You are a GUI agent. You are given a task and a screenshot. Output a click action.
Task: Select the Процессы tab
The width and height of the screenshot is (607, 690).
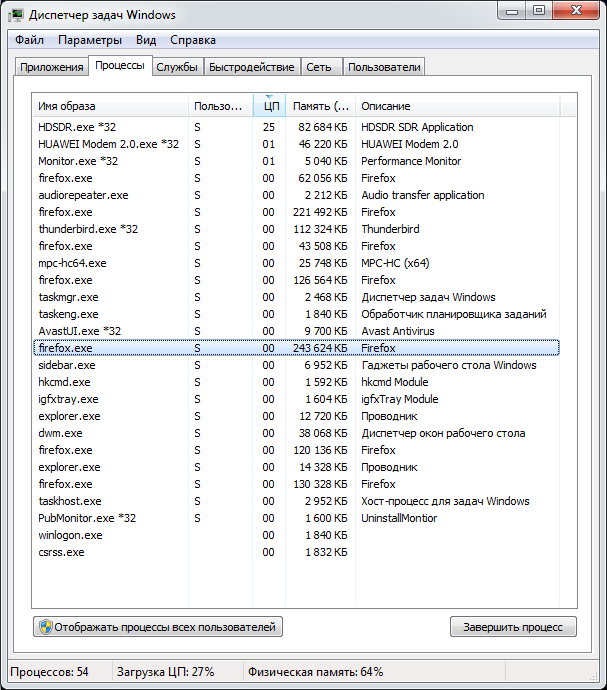click(x=120, y=66)
